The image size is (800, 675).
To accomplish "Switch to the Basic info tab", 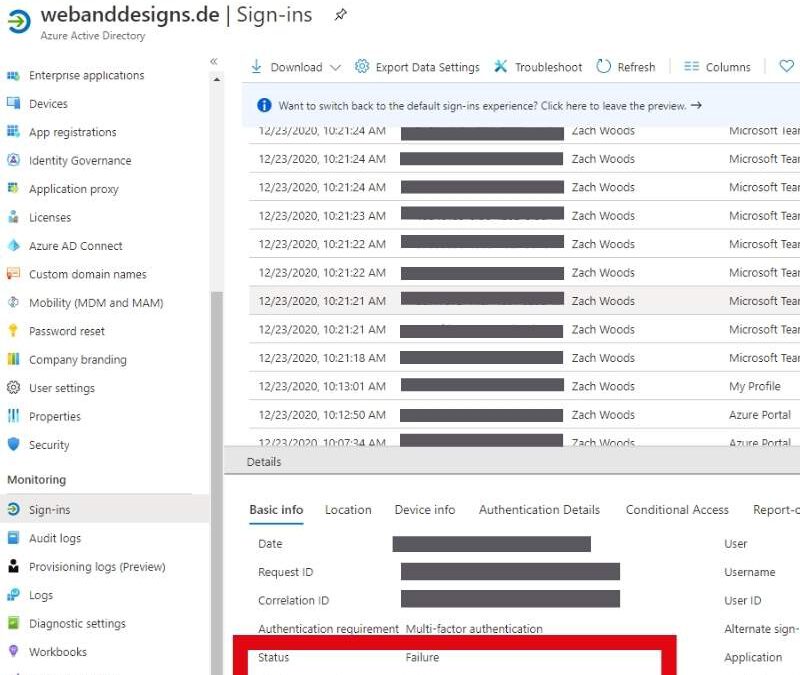I will click(276, 510).
